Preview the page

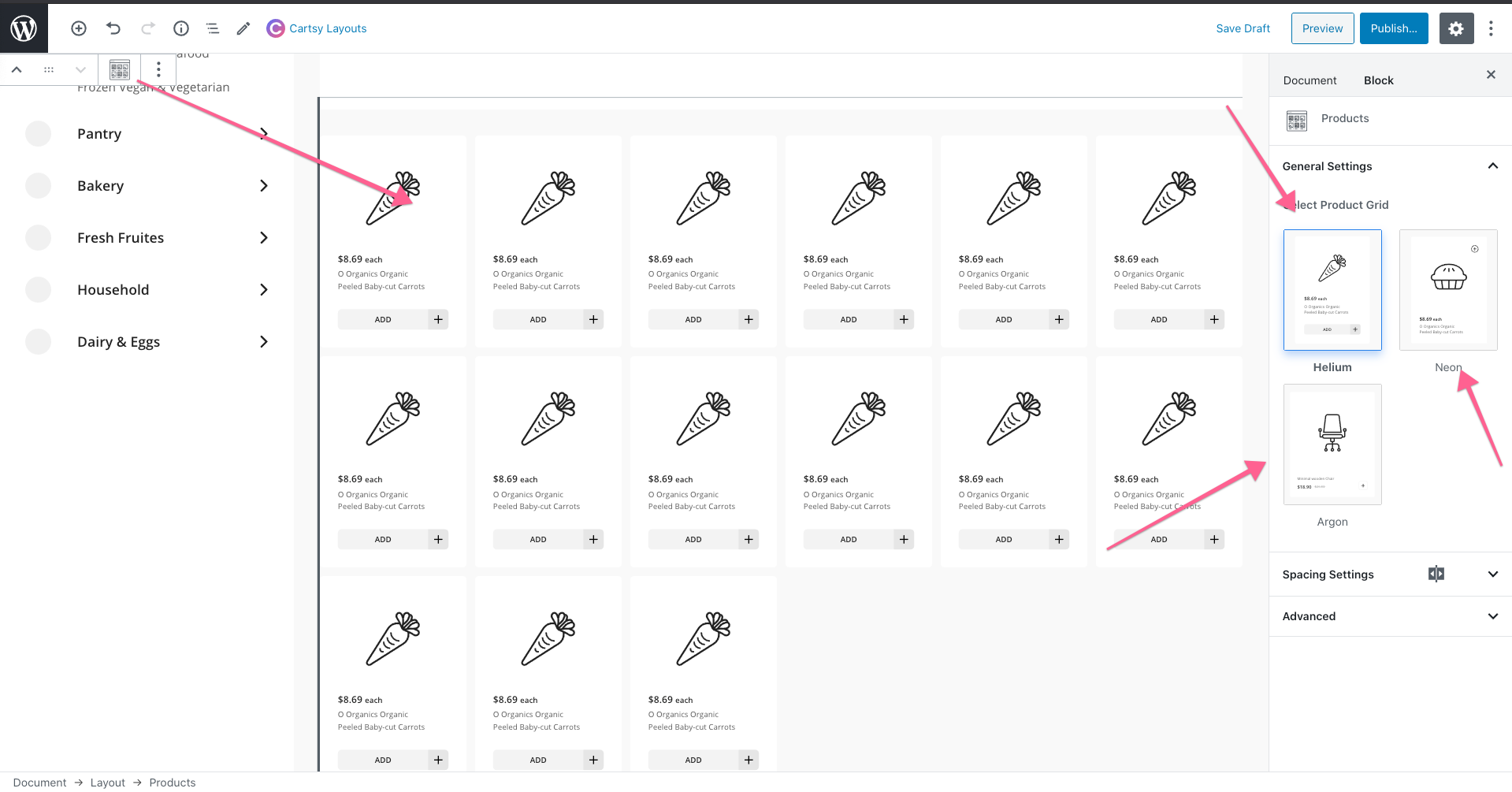click(1322, 28)
